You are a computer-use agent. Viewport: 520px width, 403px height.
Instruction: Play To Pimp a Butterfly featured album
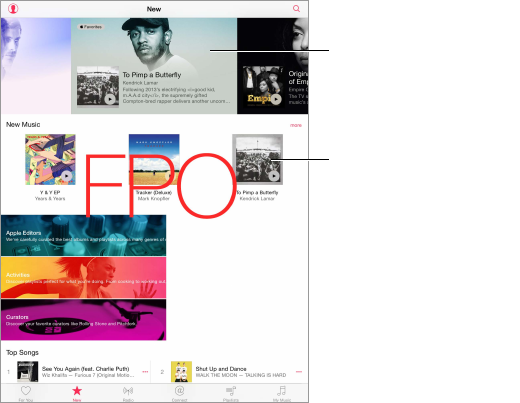110,99
